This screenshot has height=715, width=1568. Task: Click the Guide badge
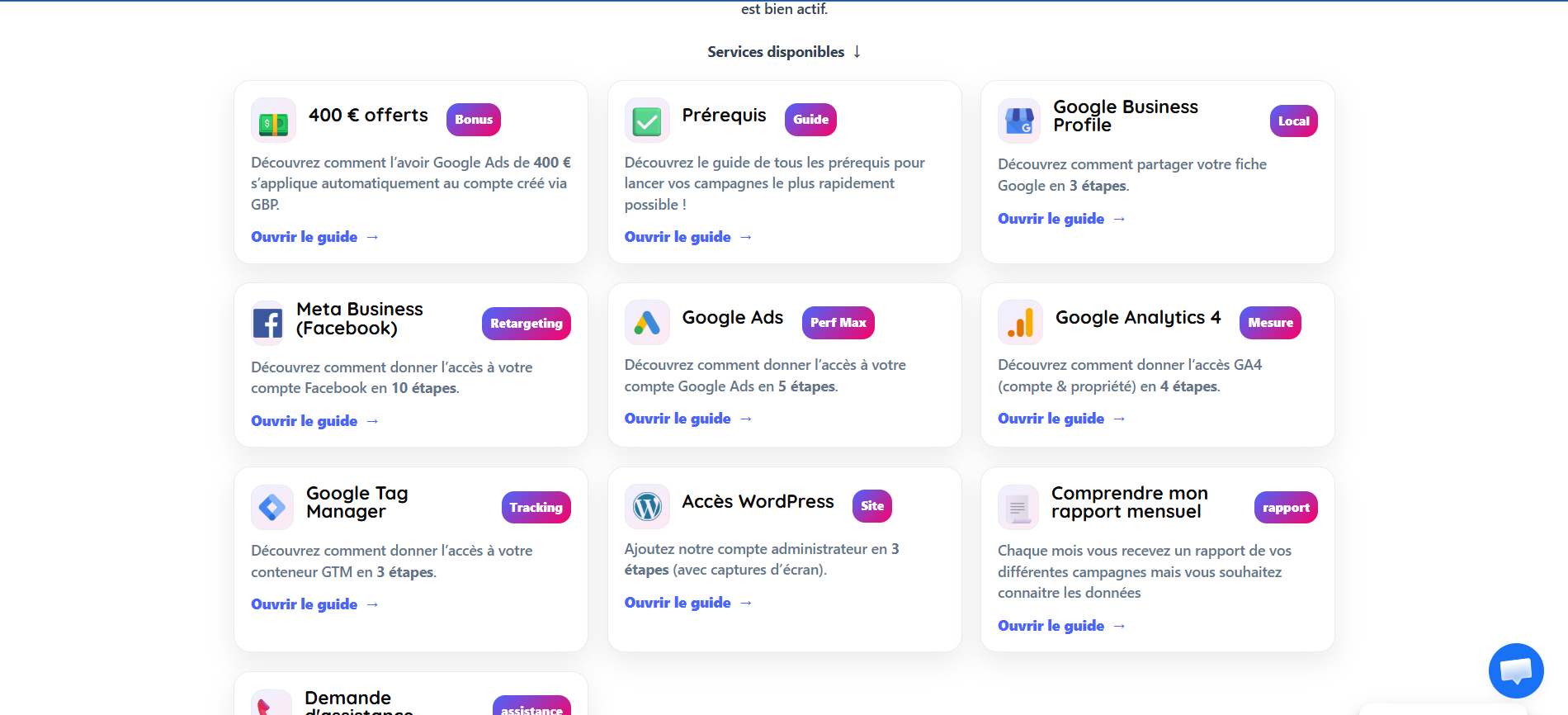coord(810,120)
